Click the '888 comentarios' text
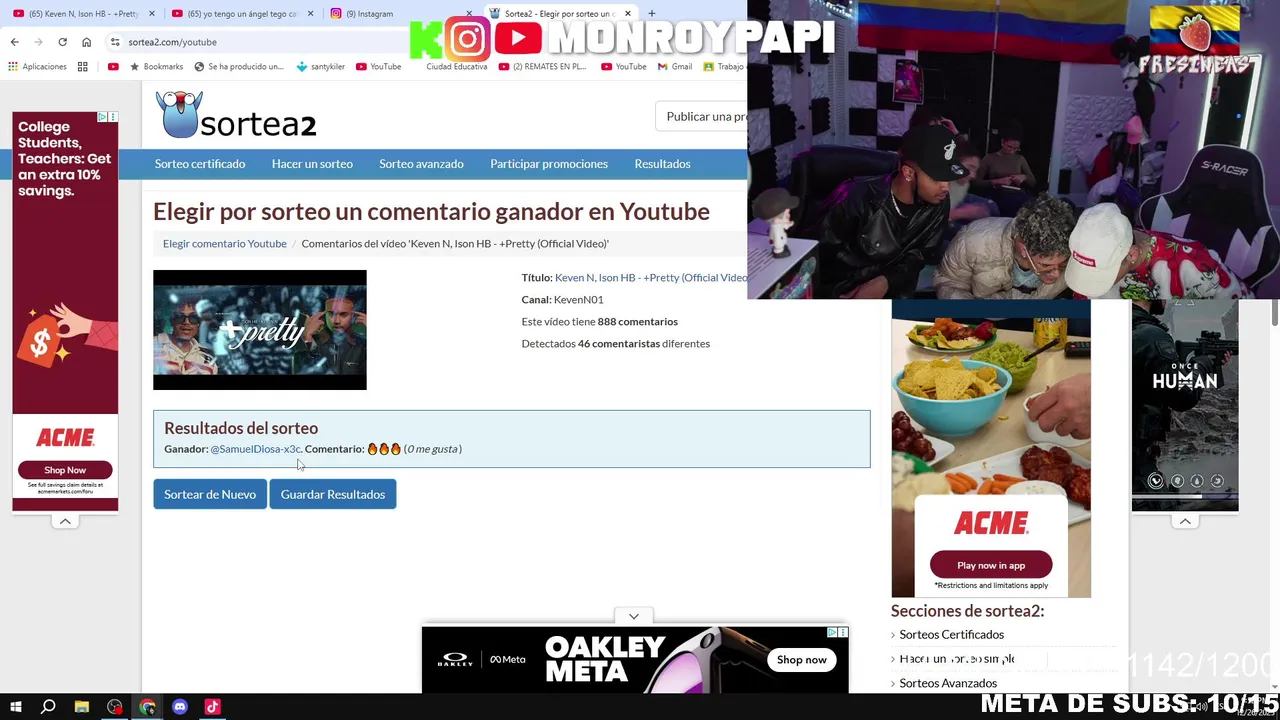Screen dimensions: 1280x720 point(638,321)
